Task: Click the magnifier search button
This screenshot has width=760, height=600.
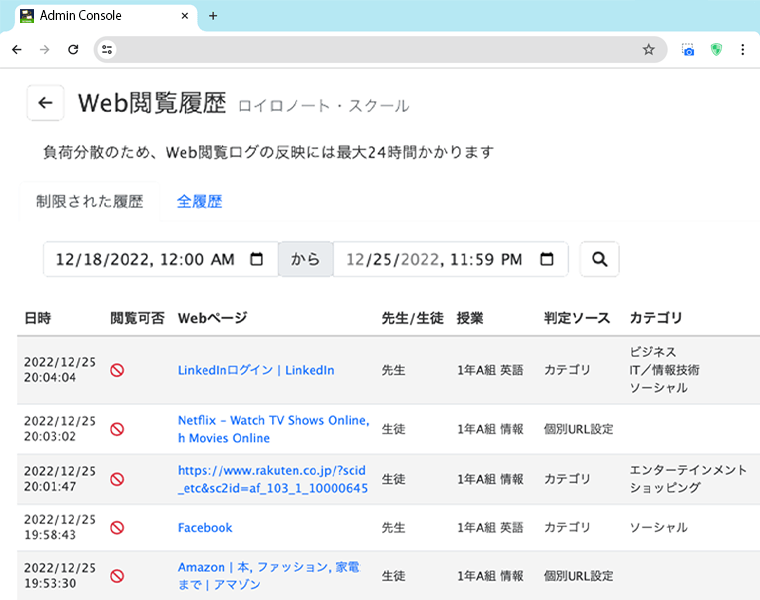Action: (x=600, y=259)
